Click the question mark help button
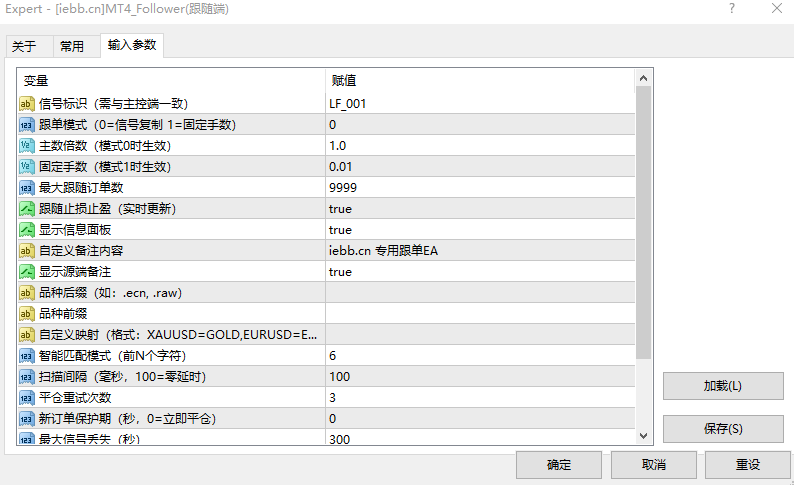794x485 pixels. click(732, 9)
